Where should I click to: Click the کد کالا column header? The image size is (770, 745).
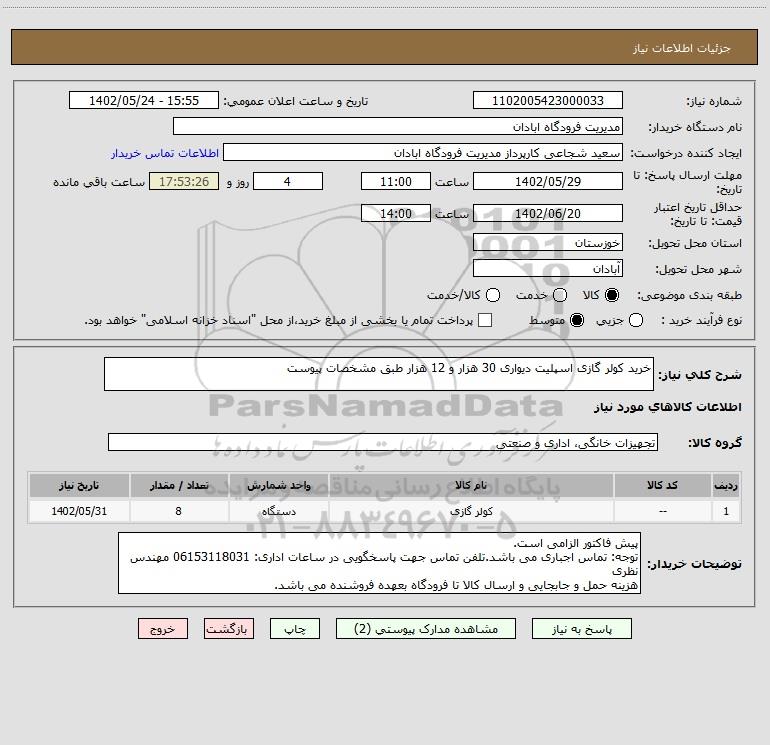pyautogui.click(x=662, y=485)
